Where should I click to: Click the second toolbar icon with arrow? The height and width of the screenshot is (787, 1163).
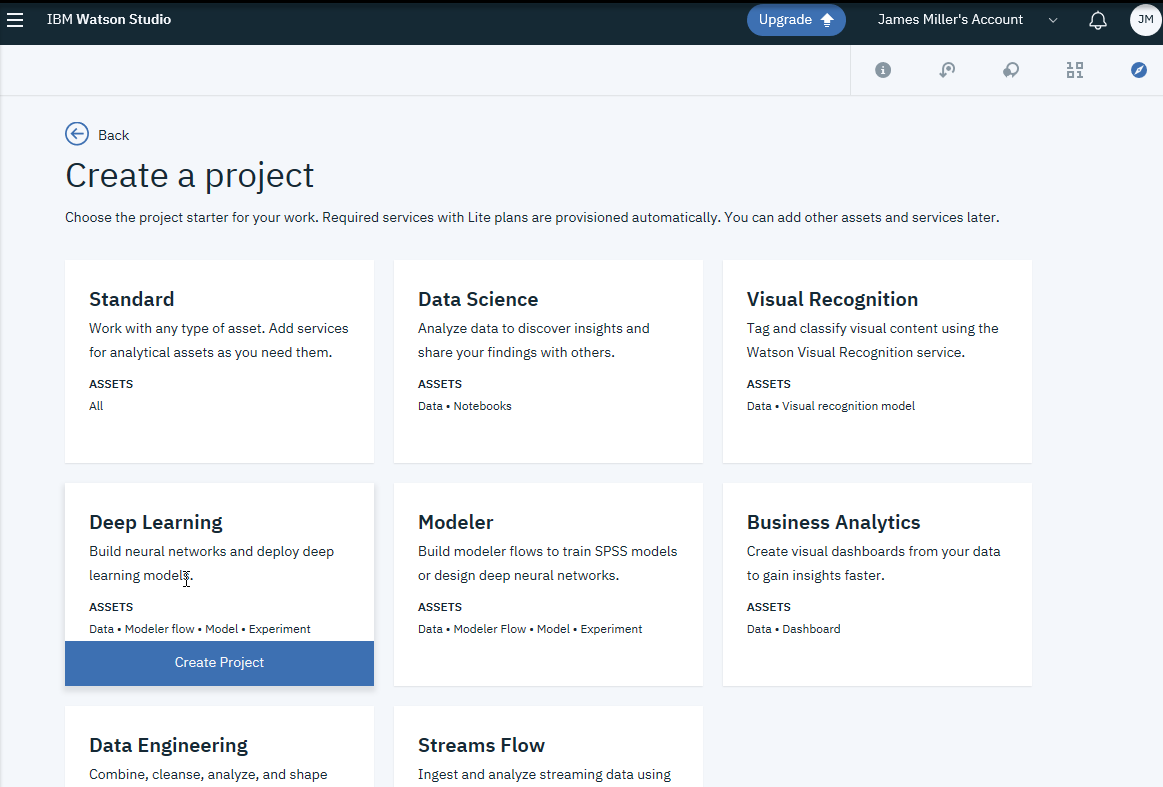point(947,70)
